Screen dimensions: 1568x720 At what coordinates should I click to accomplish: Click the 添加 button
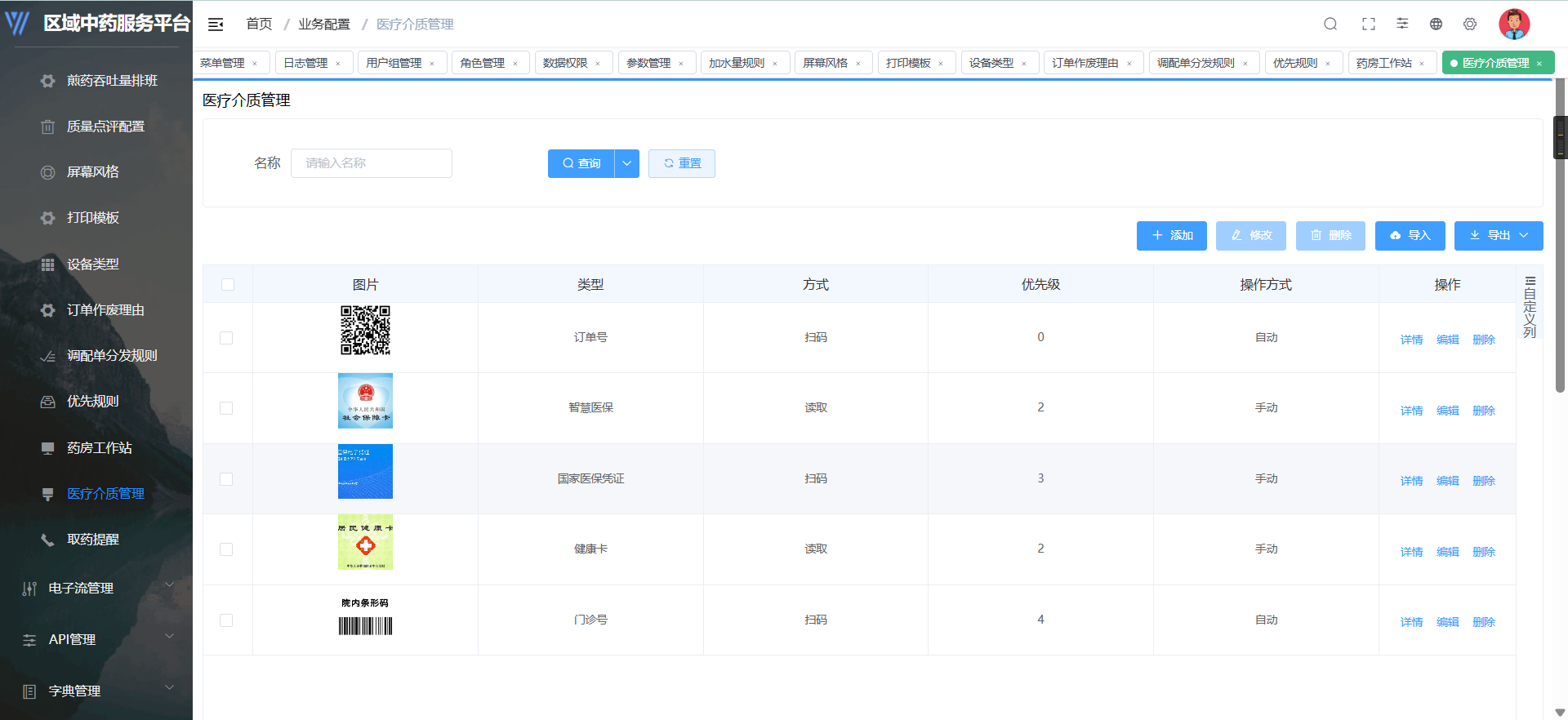1172,235
